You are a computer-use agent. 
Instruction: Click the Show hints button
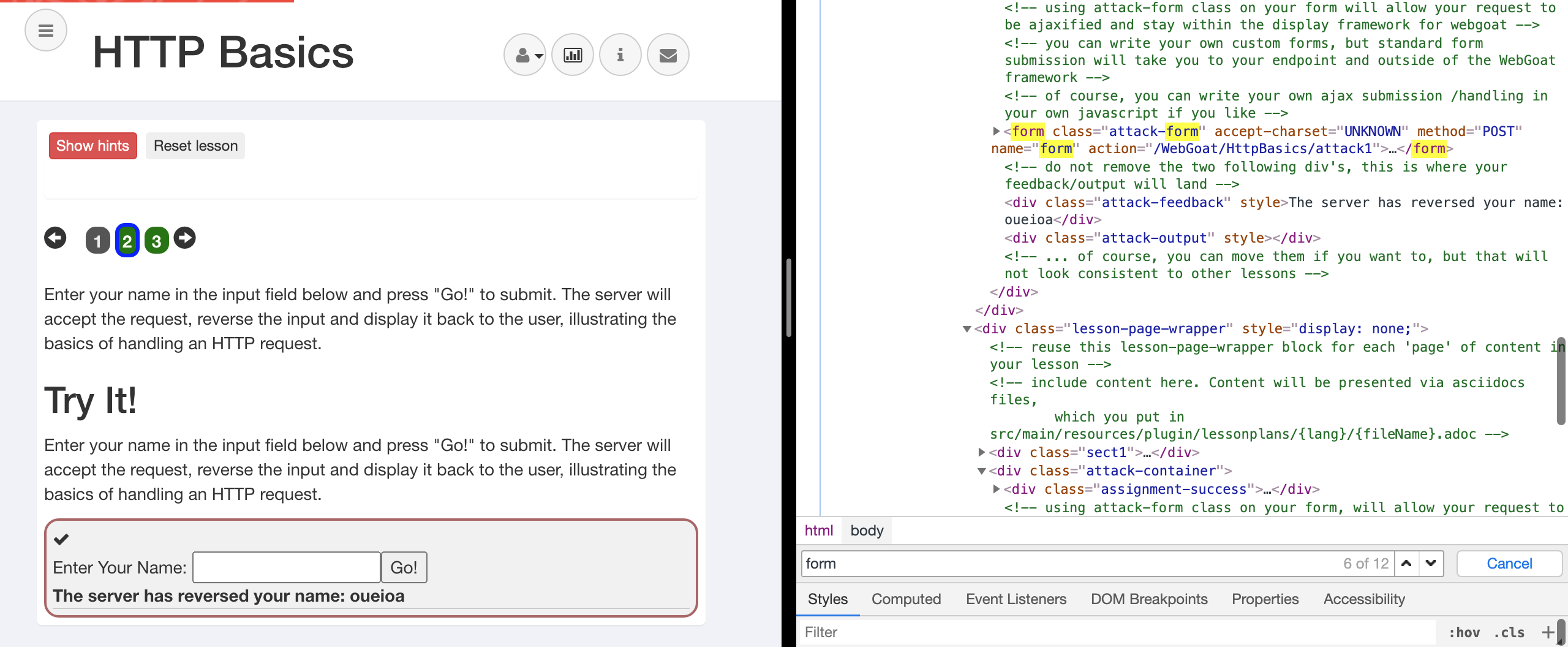(x=92, y=145)
